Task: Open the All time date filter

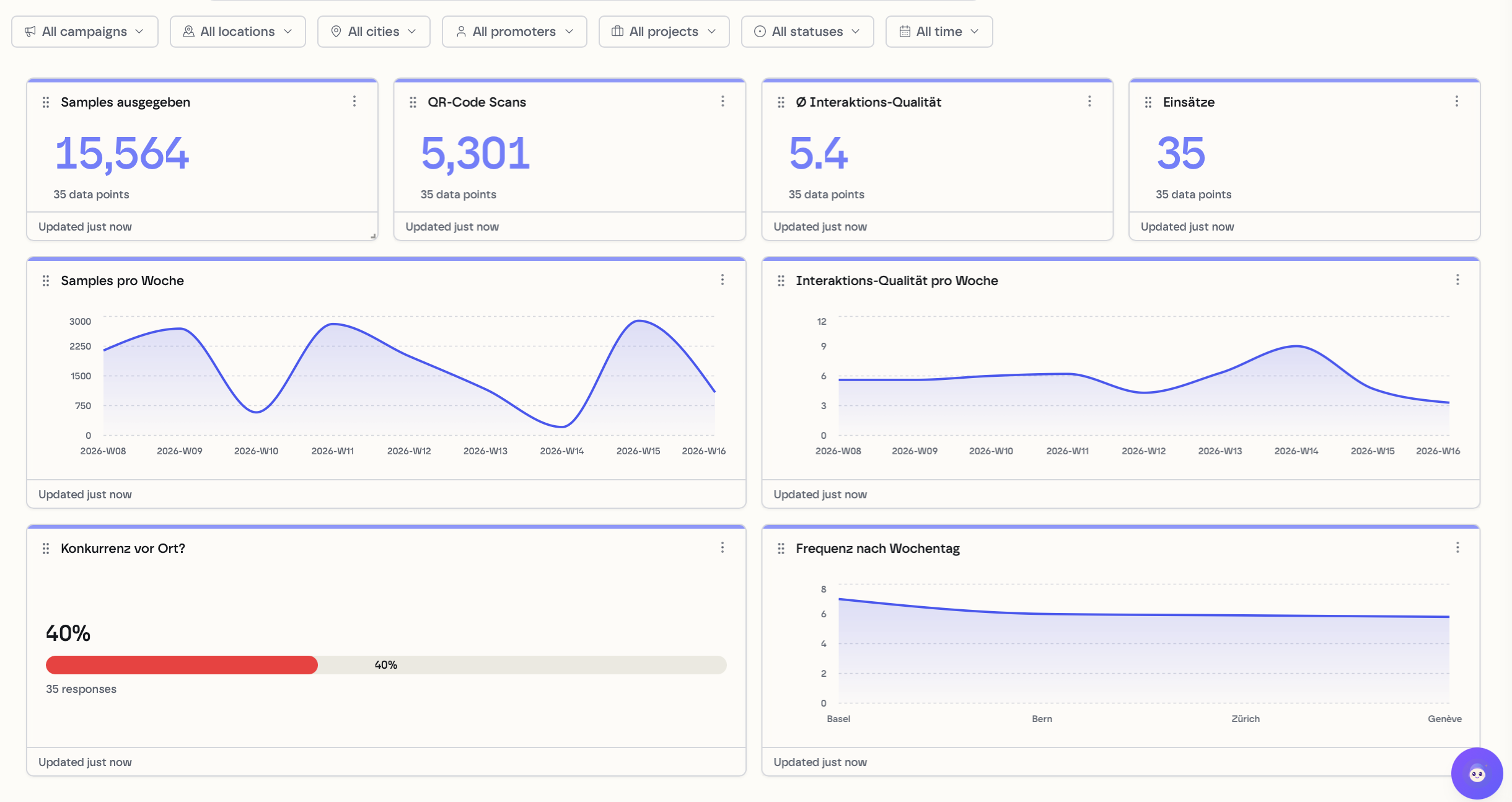Action: click(x=939, y=32)
